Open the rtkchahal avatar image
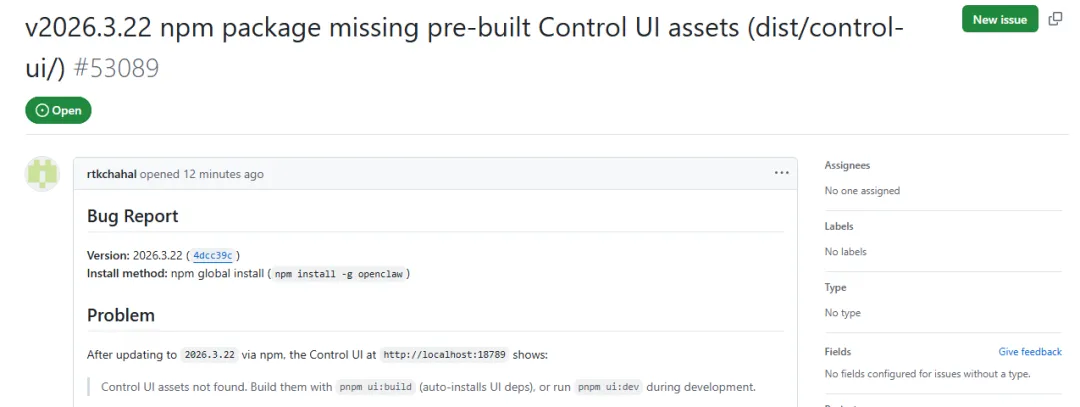 (x=42, y=174)
